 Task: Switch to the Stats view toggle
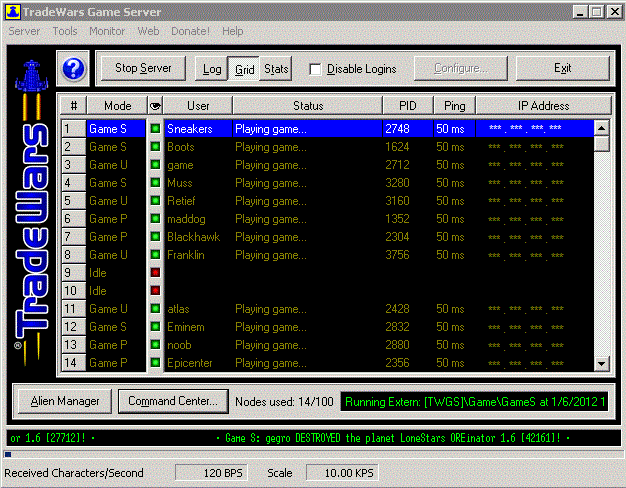[x=276, y=69]
